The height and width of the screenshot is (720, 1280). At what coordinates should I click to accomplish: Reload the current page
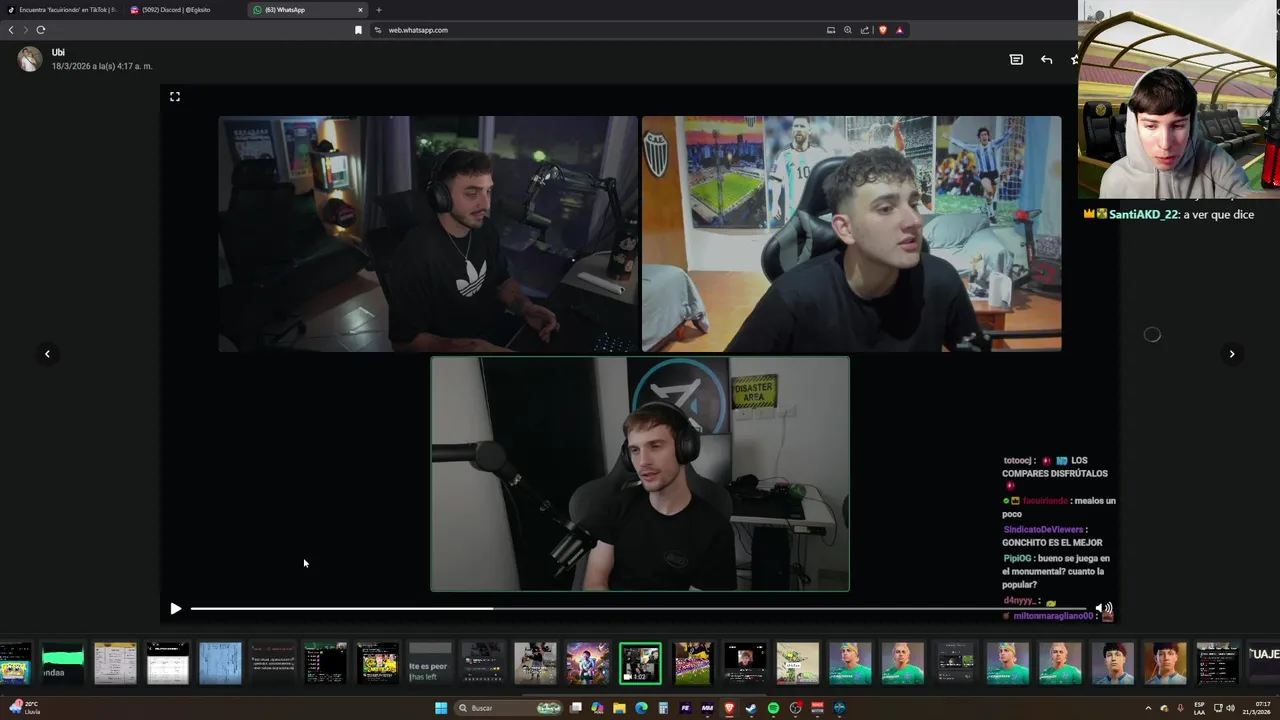[x=41, y=30]
